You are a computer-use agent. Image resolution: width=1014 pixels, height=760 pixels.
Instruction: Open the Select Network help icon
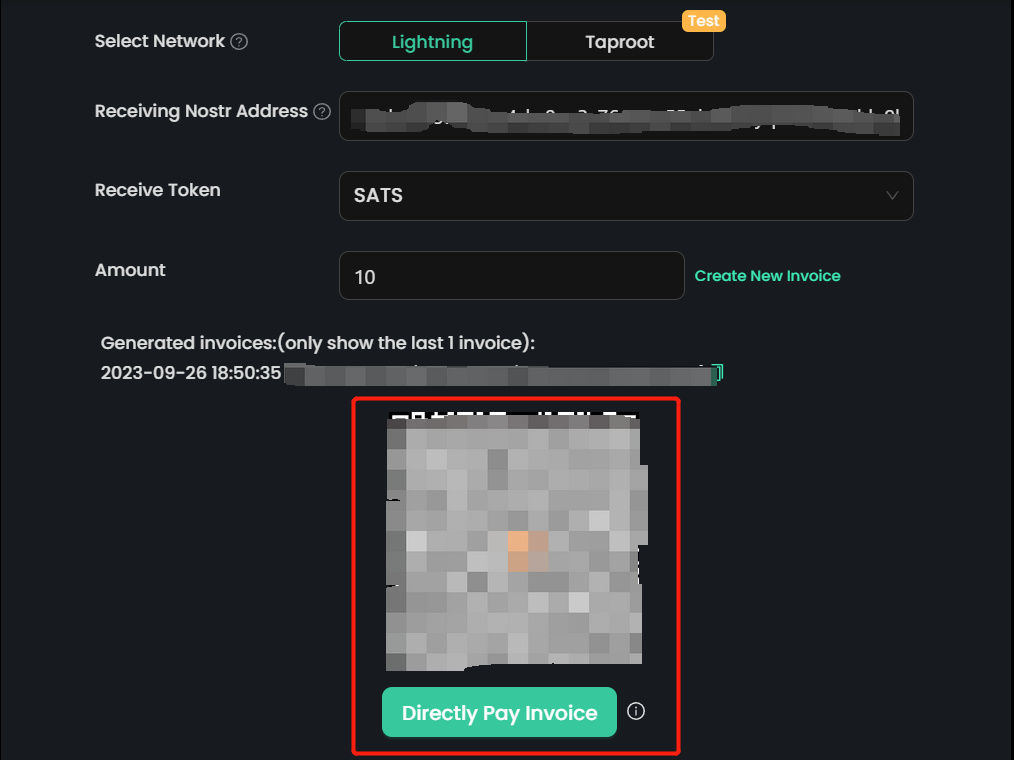(x=239, y=41)
